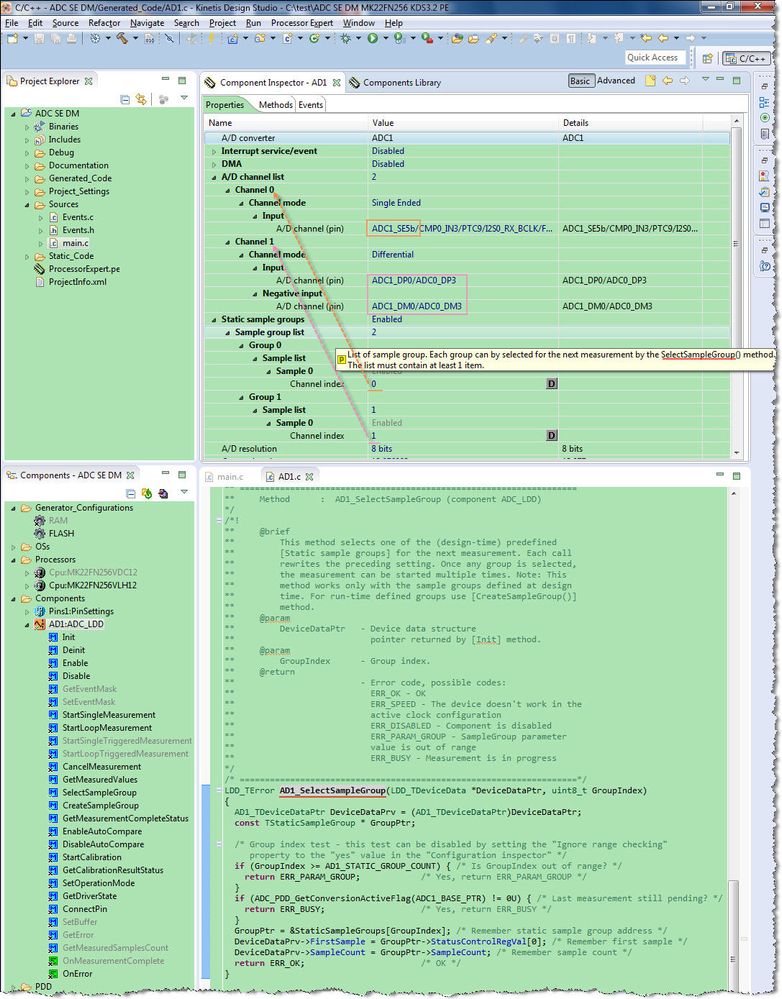
Task: Collapse the A/D channel list property
Action: click(x=214, y=177)
